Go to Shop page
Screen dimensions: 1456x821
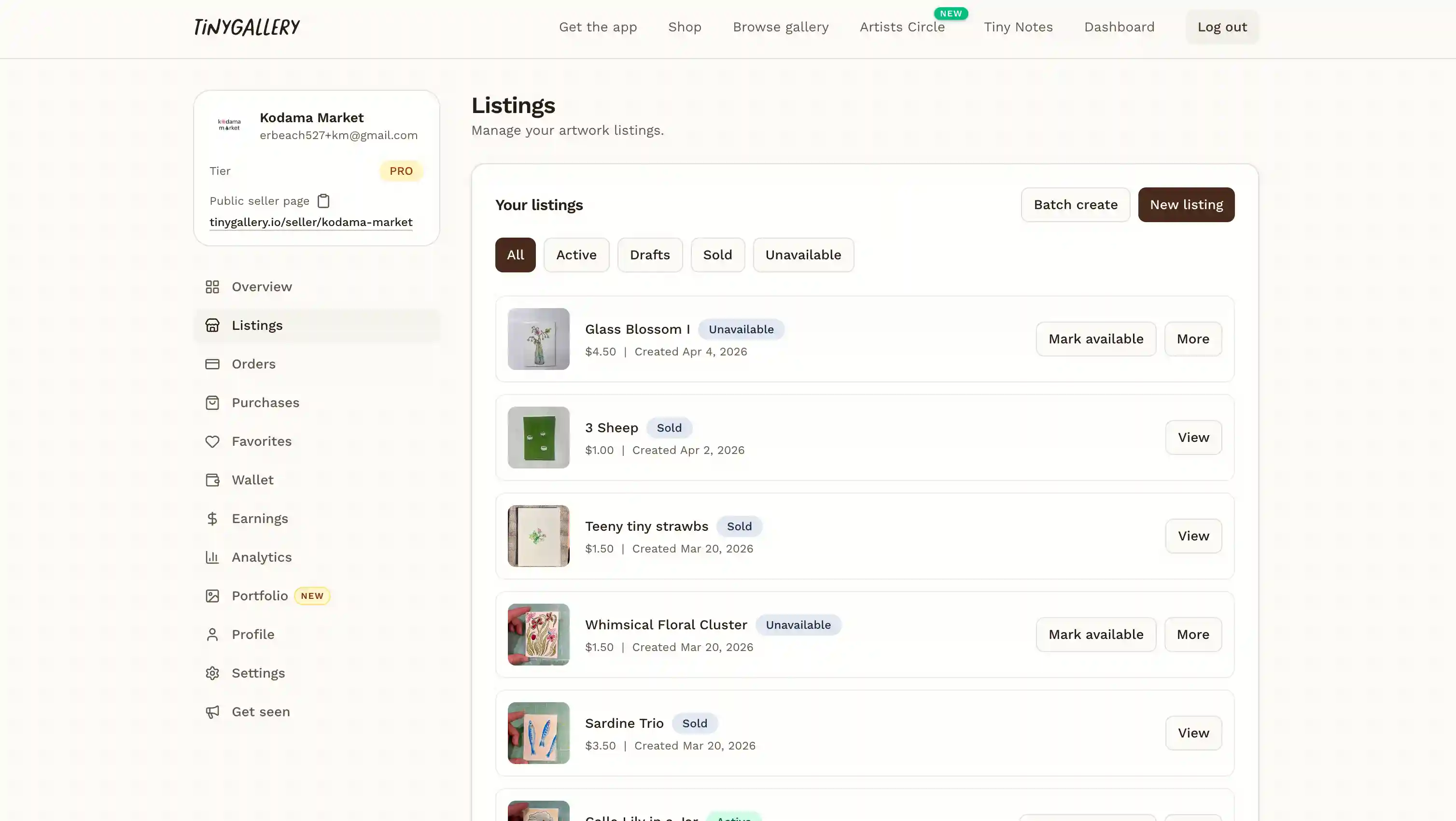pyautogui.click(x=685, y=27)
